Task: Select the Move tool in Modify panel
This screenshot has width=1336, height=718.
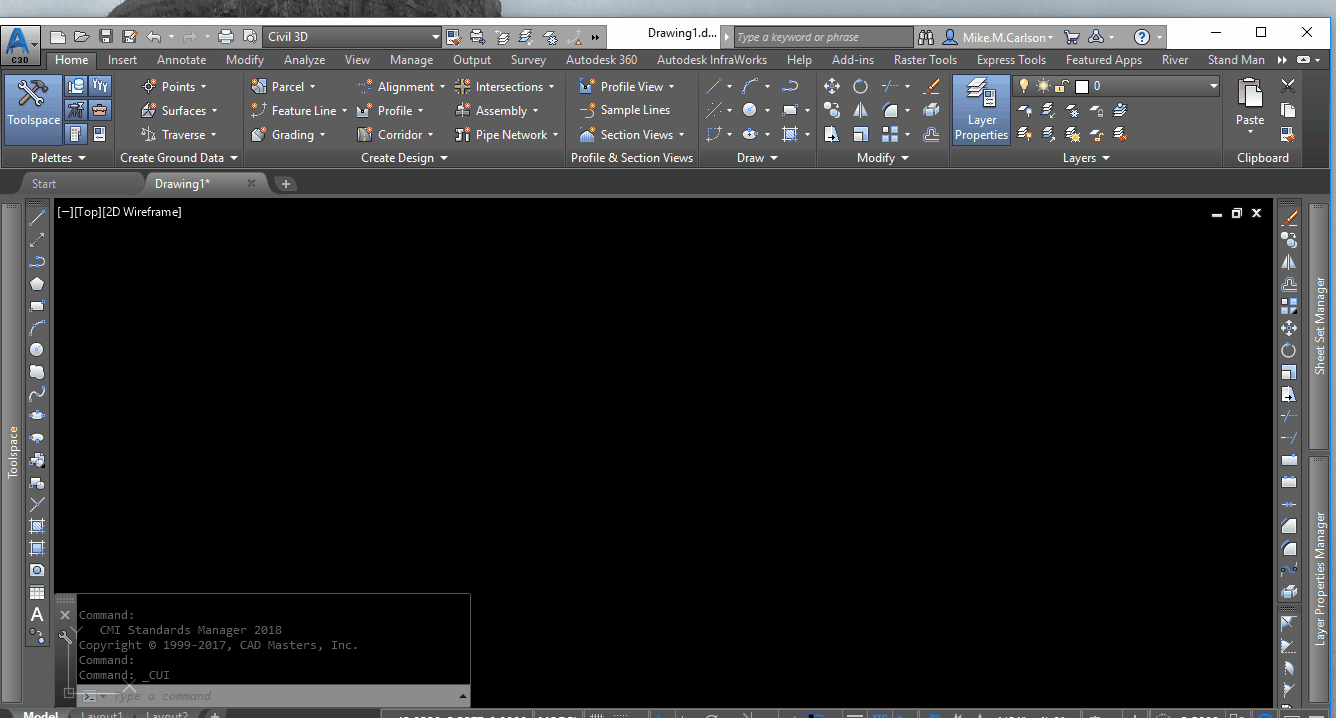Action: 832,86
